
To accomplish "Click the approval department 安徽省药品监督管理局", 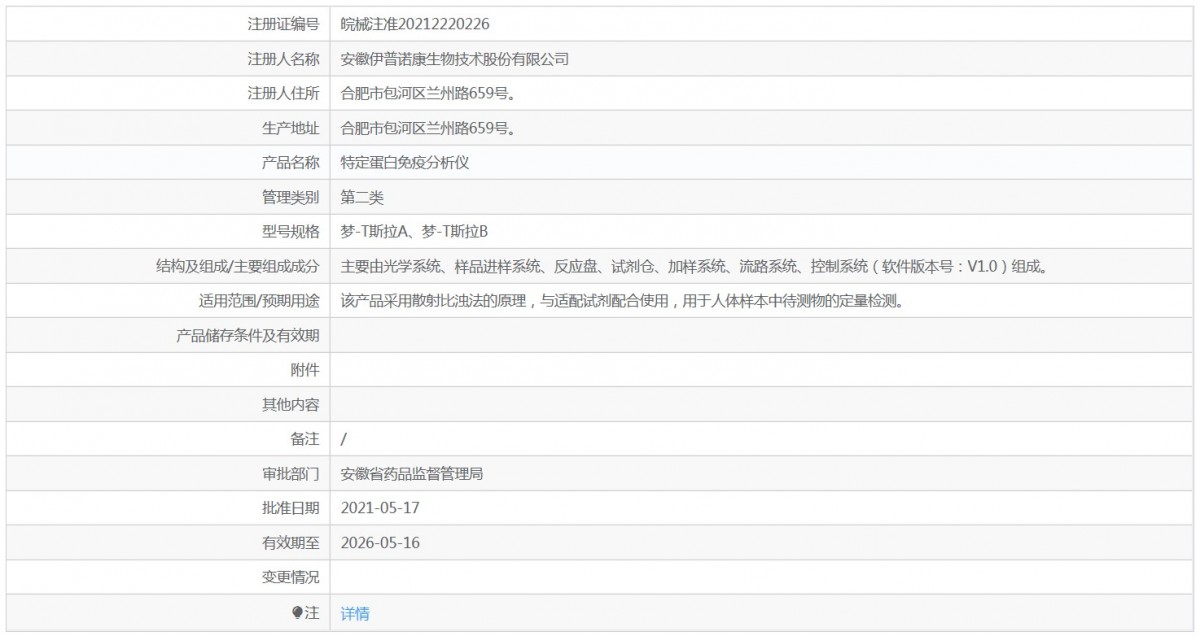I will coord(412,474).
